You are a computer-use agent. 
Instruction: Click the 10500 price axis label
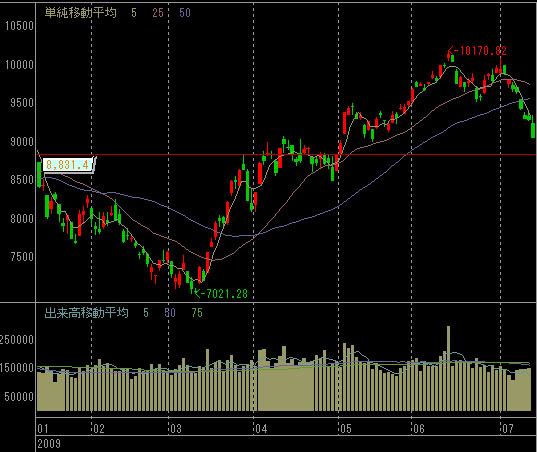[x=19, y=26]
